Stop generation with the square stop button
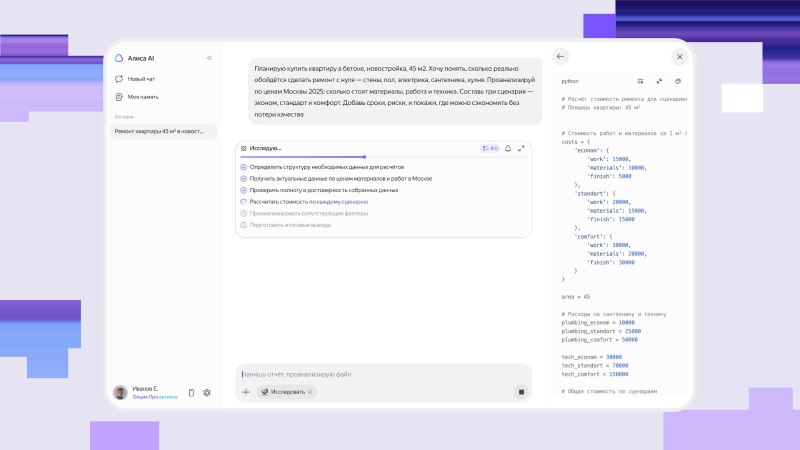The image size is (800, 450). [520, 392]
